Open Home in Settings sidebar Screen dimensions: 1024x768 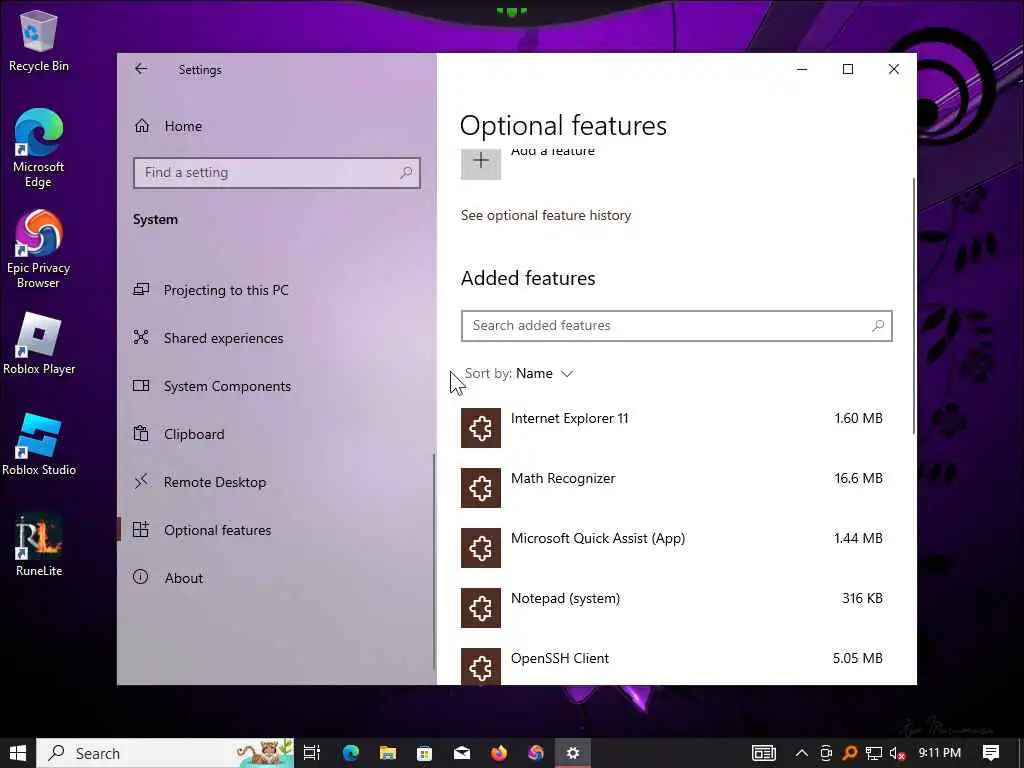(168, 126)
